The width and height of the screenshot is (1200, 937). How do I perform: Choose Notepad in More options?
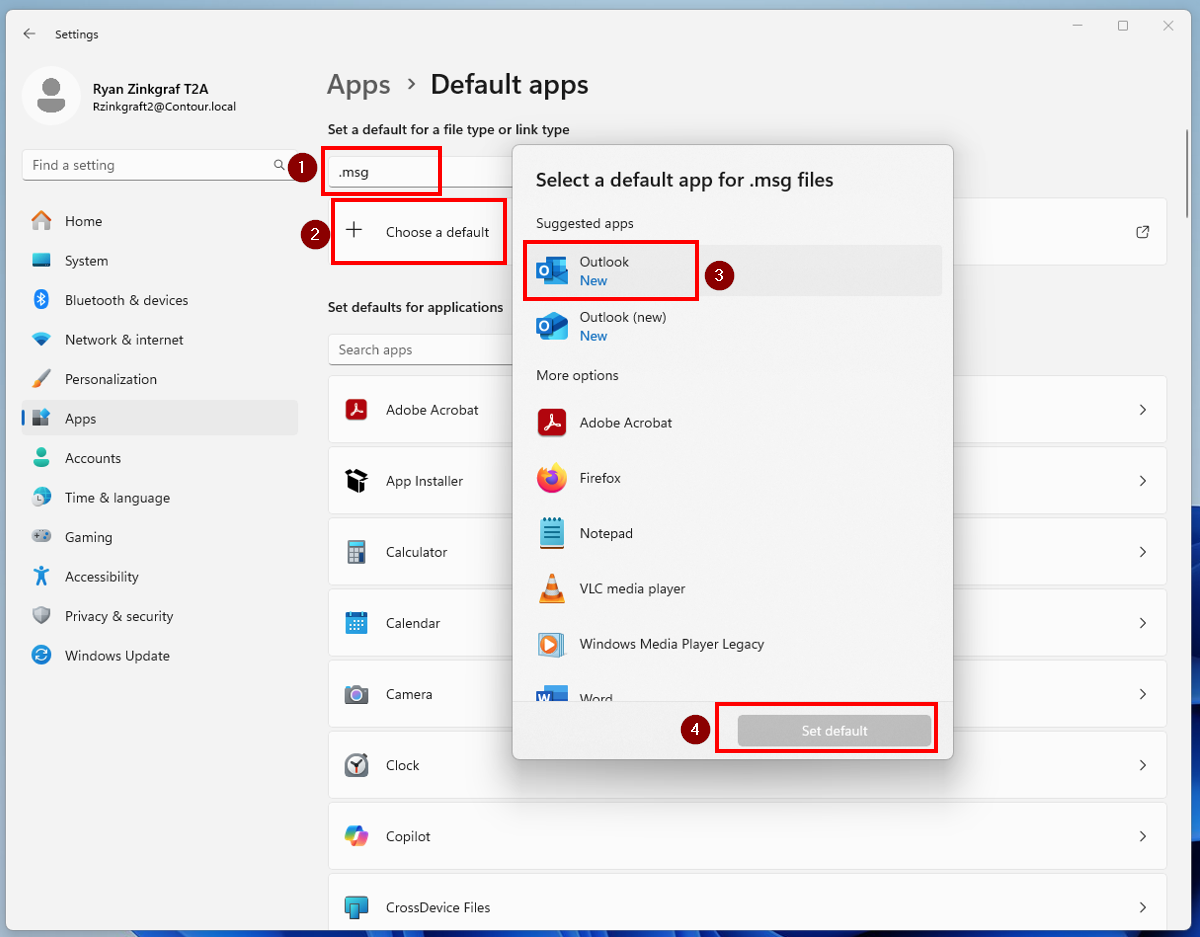[x=732, y=534]
